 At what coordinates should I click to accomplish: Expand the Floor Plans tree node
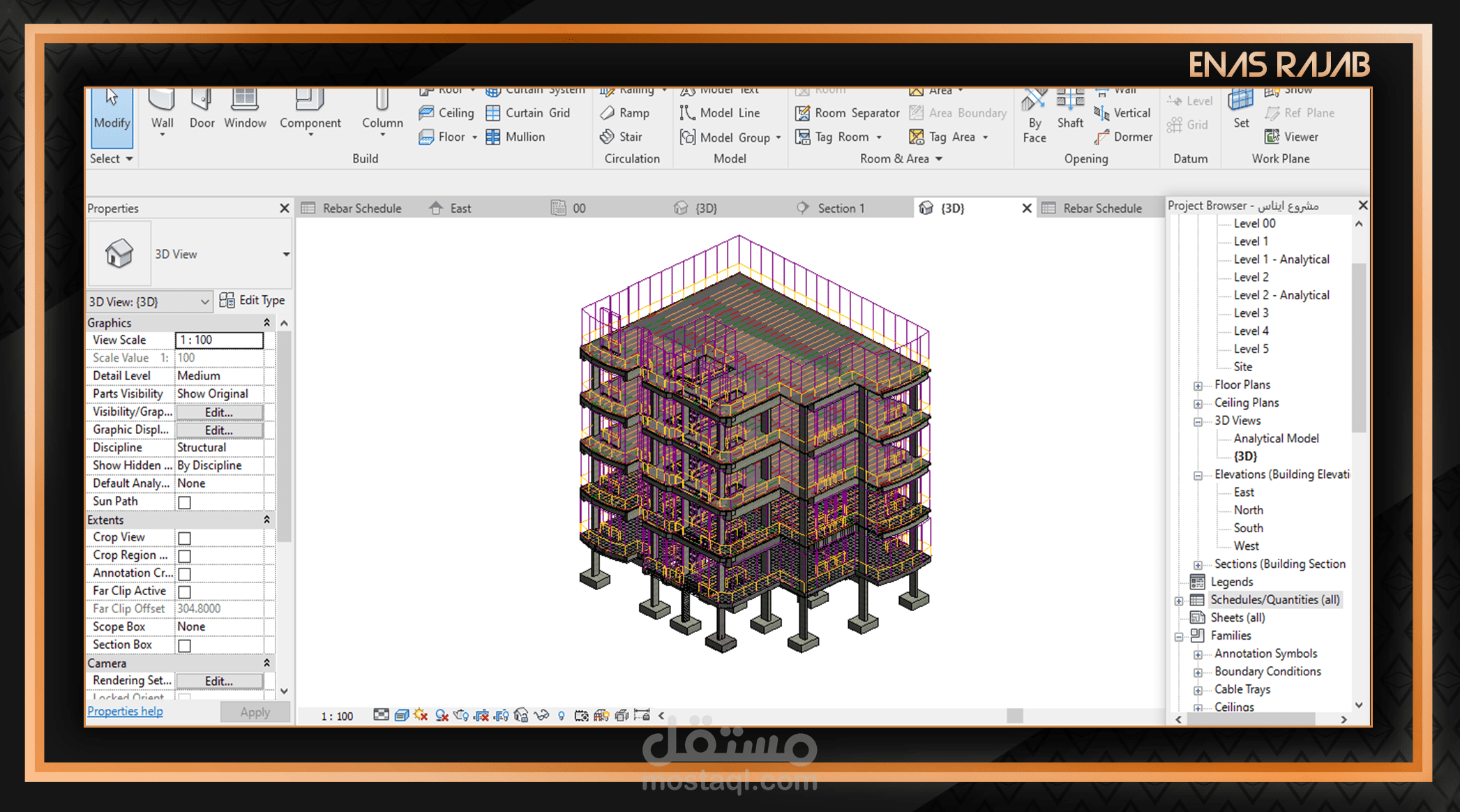click(x=1198, y=386)
